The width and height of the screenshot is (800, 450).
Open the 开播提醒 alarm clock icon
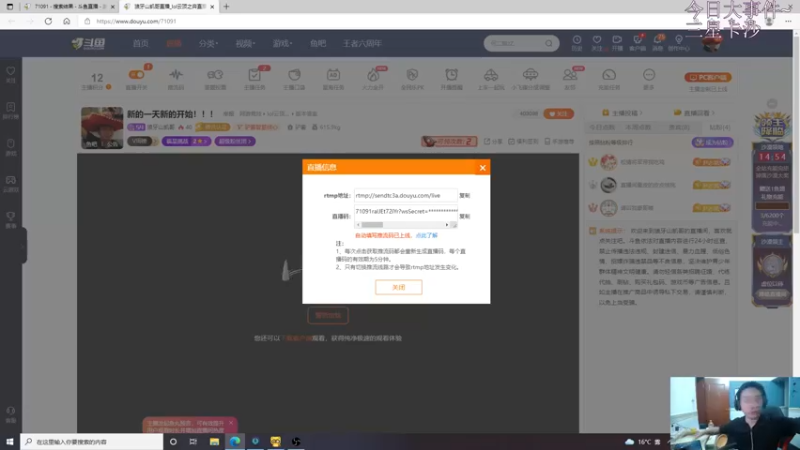[452, 75]
